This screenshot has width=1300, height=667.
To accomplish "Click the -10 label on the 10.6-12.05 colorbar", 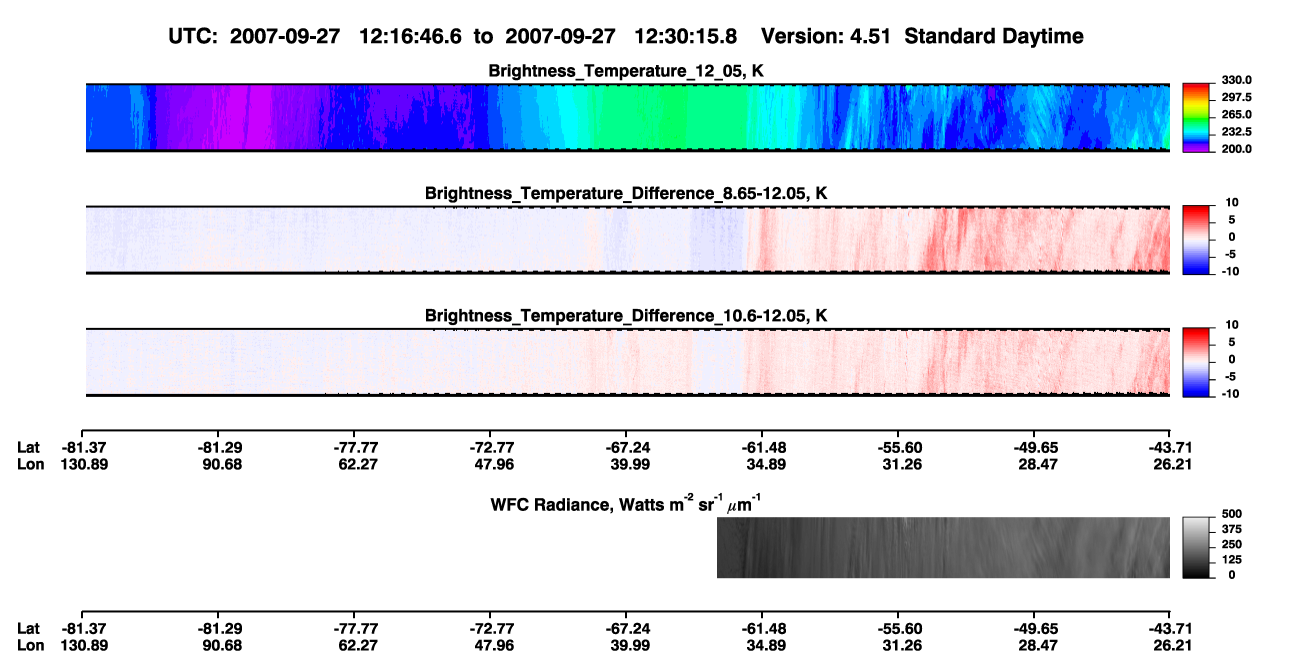I will [x=1229, y=393].
